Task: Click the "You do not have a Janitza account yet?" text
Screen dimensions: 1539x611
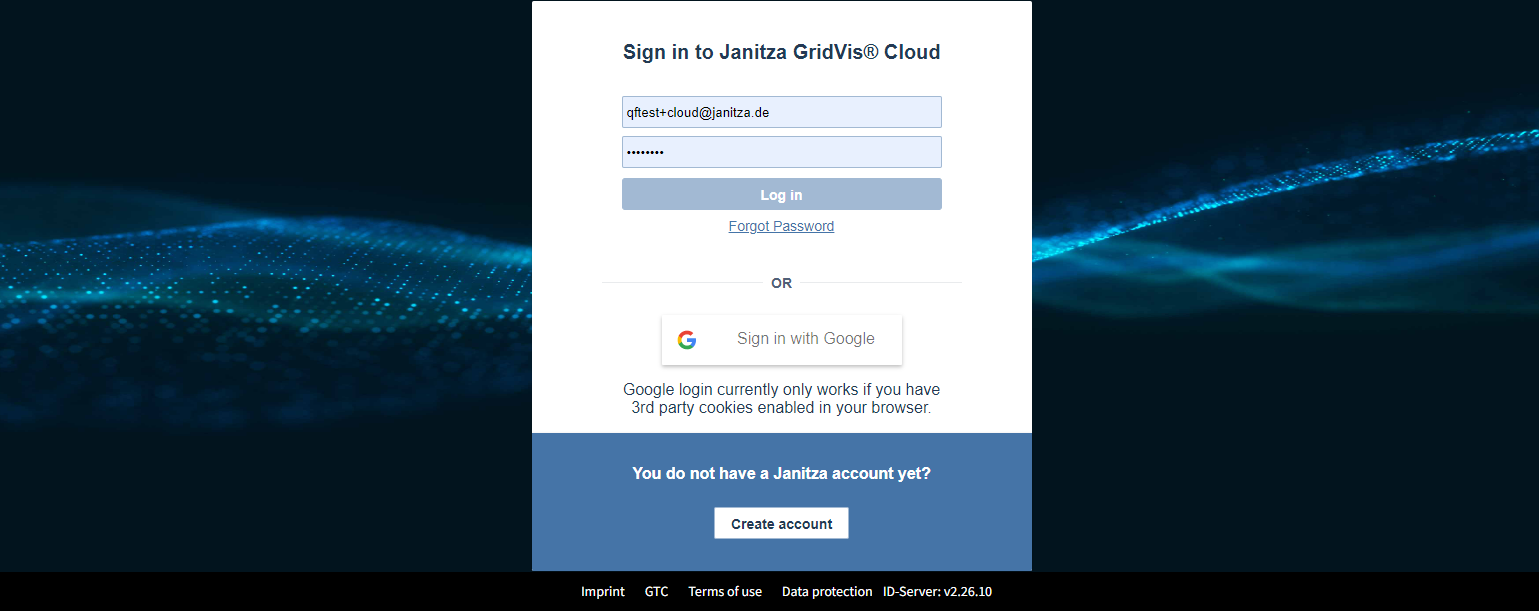Action: pyautogui.click(x=781, y=473)
